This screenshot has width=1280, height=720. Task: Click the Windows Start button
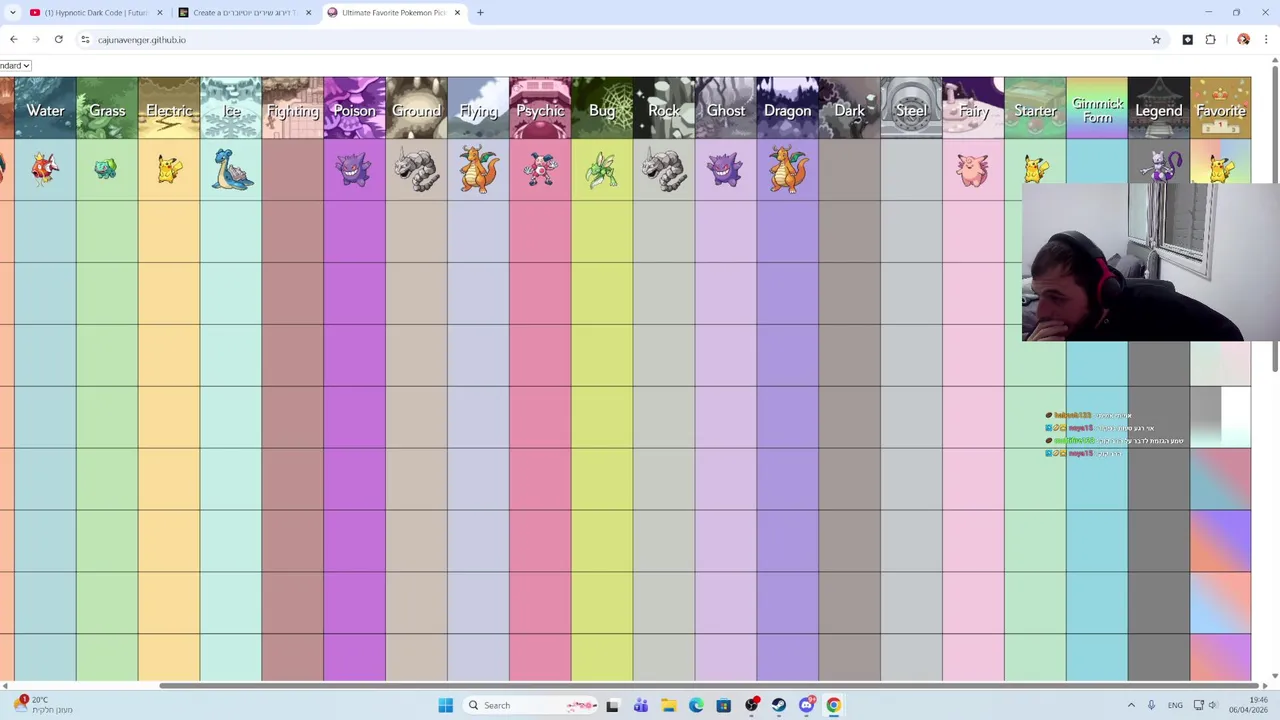[445, 705]
